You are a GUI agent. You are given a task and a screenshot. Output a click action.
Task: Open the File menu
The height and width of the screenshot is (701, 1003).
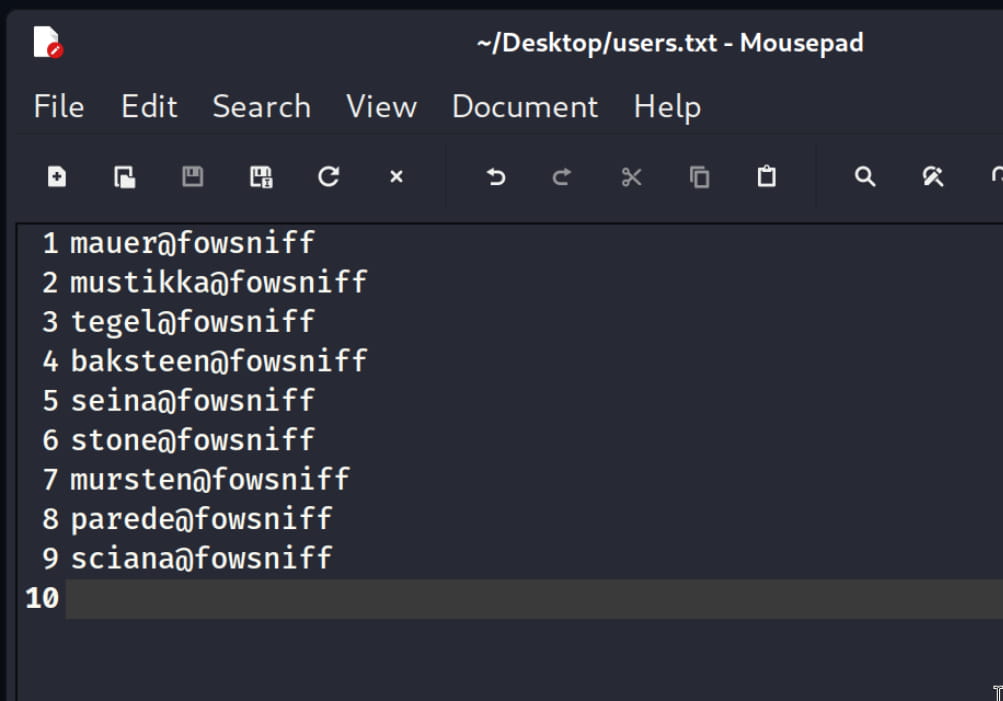coord(59,107)
